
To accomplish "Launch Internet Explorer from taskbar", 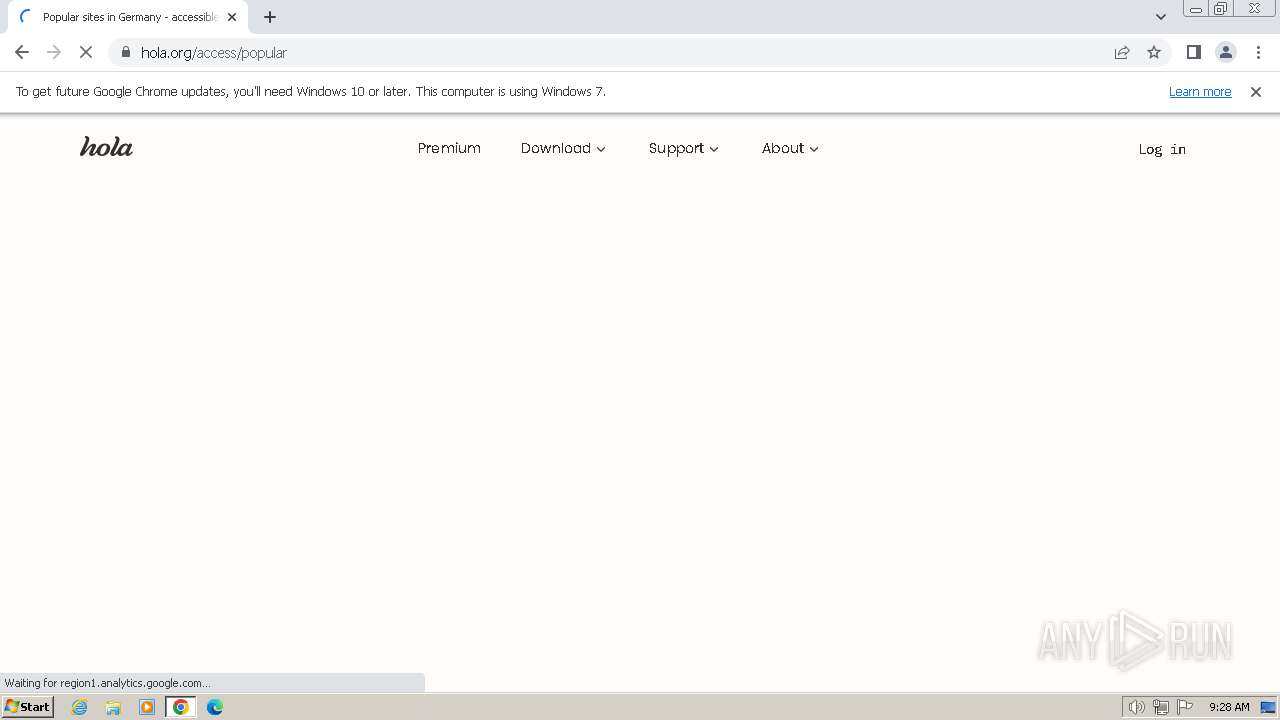I will [x=80, y=707].
